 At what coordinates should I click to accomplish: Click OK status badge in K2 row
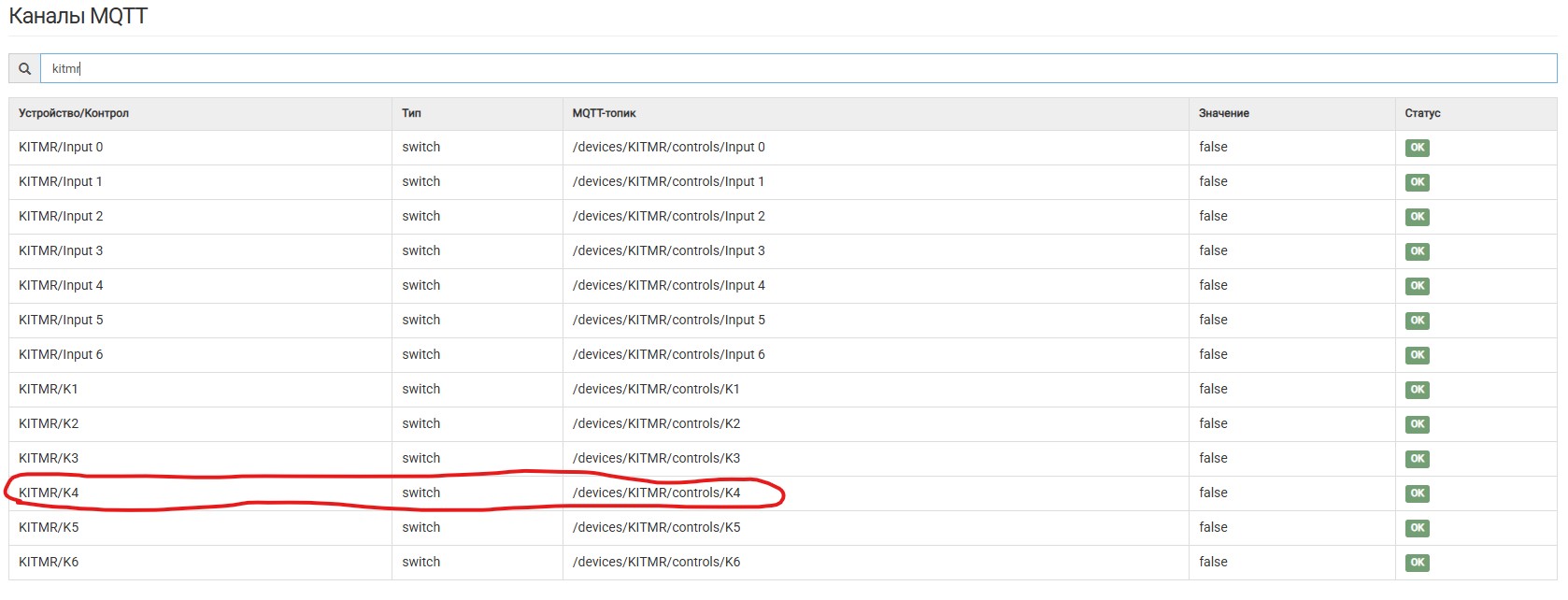1417,424
